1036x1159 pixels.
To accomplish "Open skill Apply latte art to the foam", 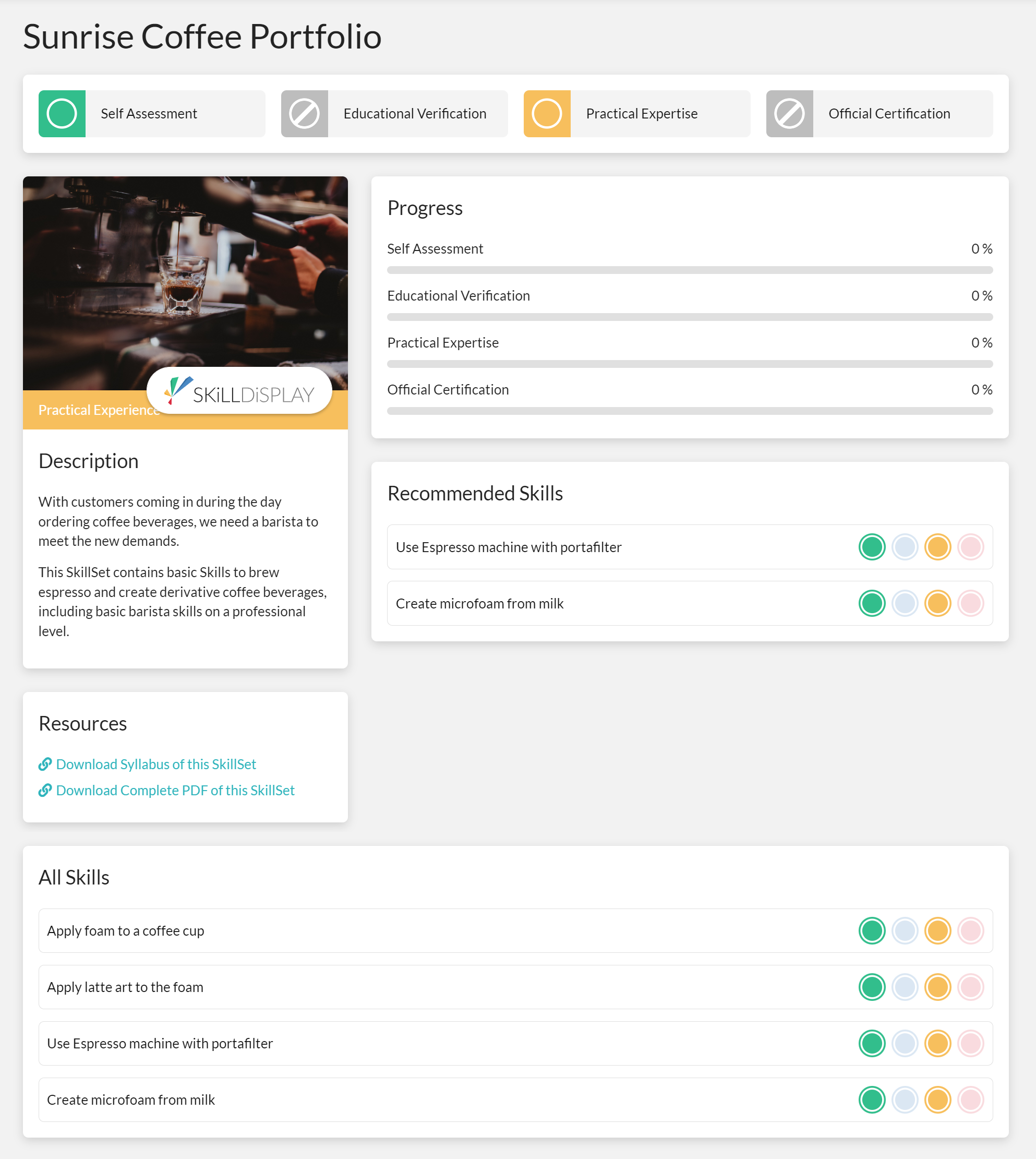I will point(516,987).
